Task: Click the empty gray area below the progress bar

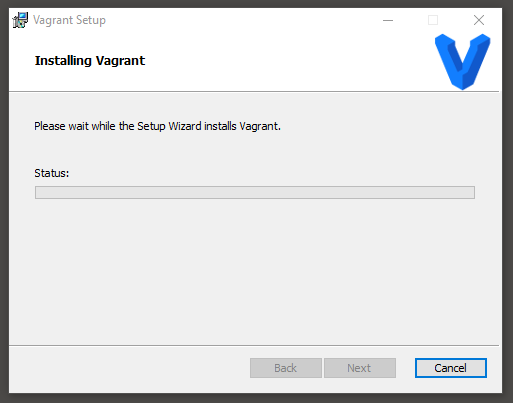Action: (255, 270)
